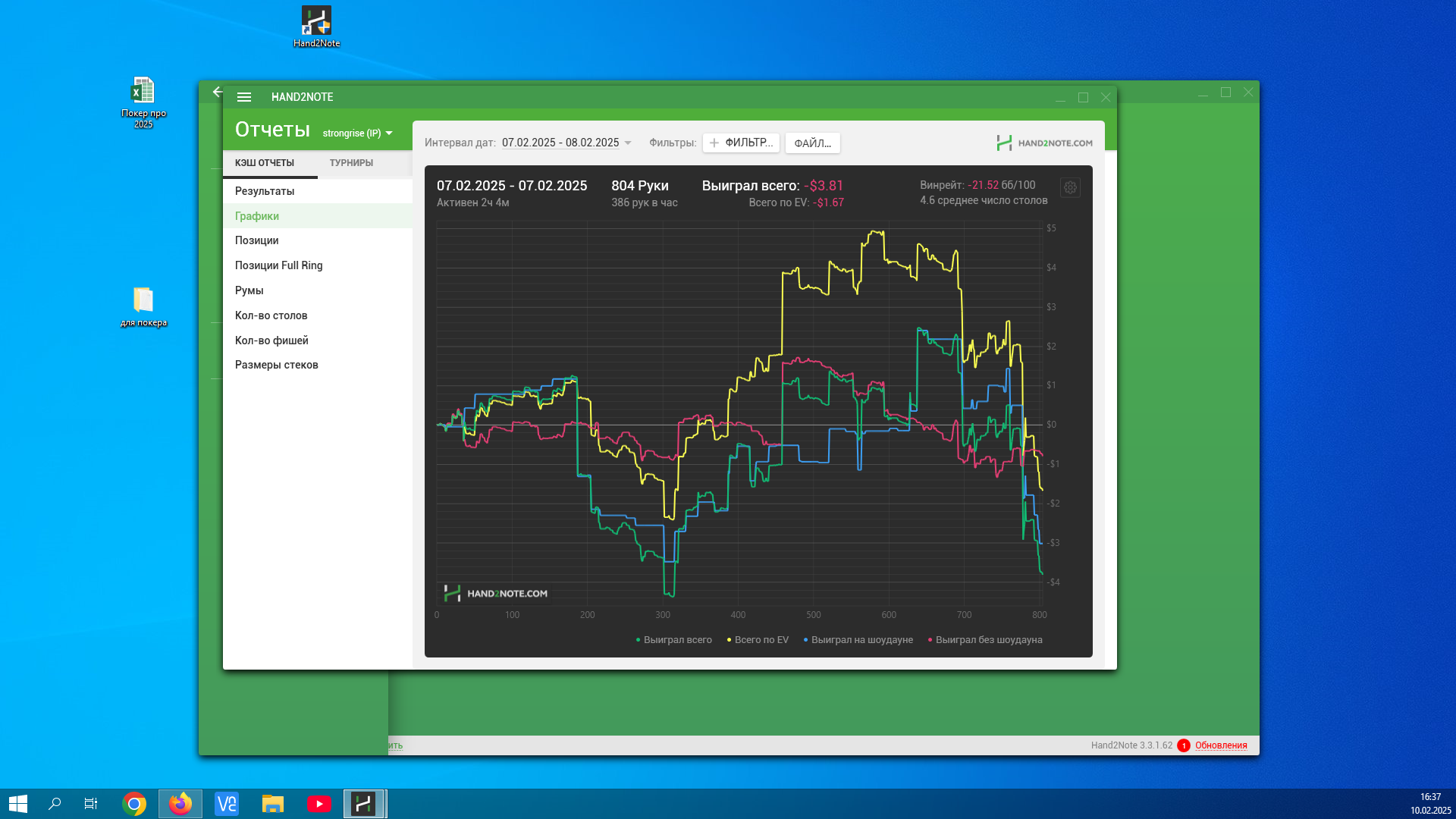This screenshot has height=819, width=1456.
Task: Click the date range '07.02.2025 - 08.02.2025' field
Action: point(560,143)
